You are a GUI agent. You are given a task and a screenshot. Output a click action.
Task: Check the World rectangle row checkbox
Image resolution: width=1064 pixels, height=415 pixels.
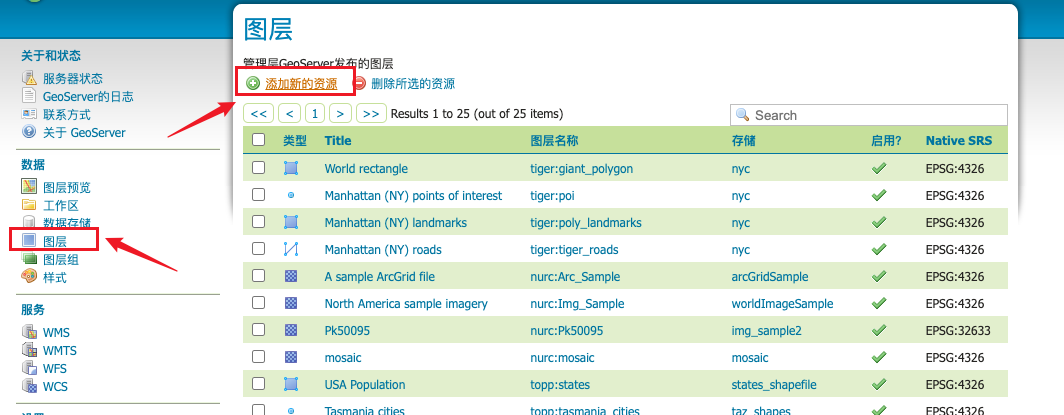(x=259, y=167)
